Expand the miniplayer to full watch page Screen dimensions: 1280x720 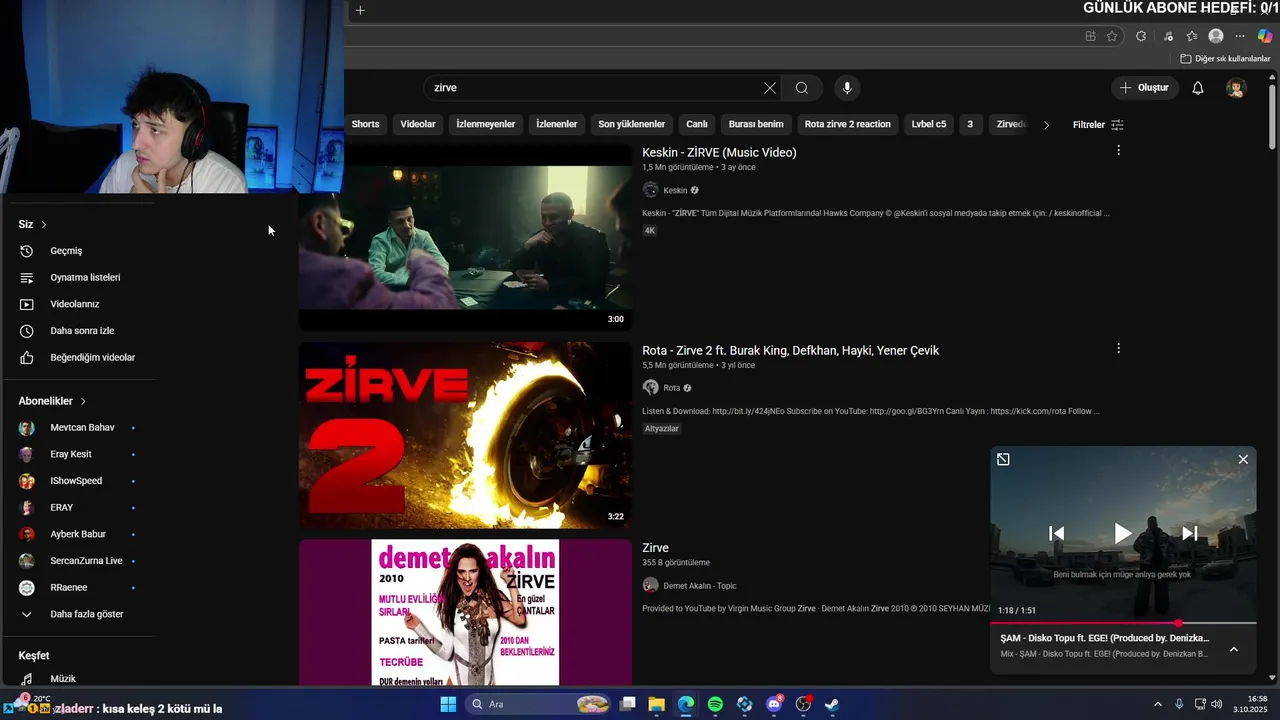click(1003, 459)
